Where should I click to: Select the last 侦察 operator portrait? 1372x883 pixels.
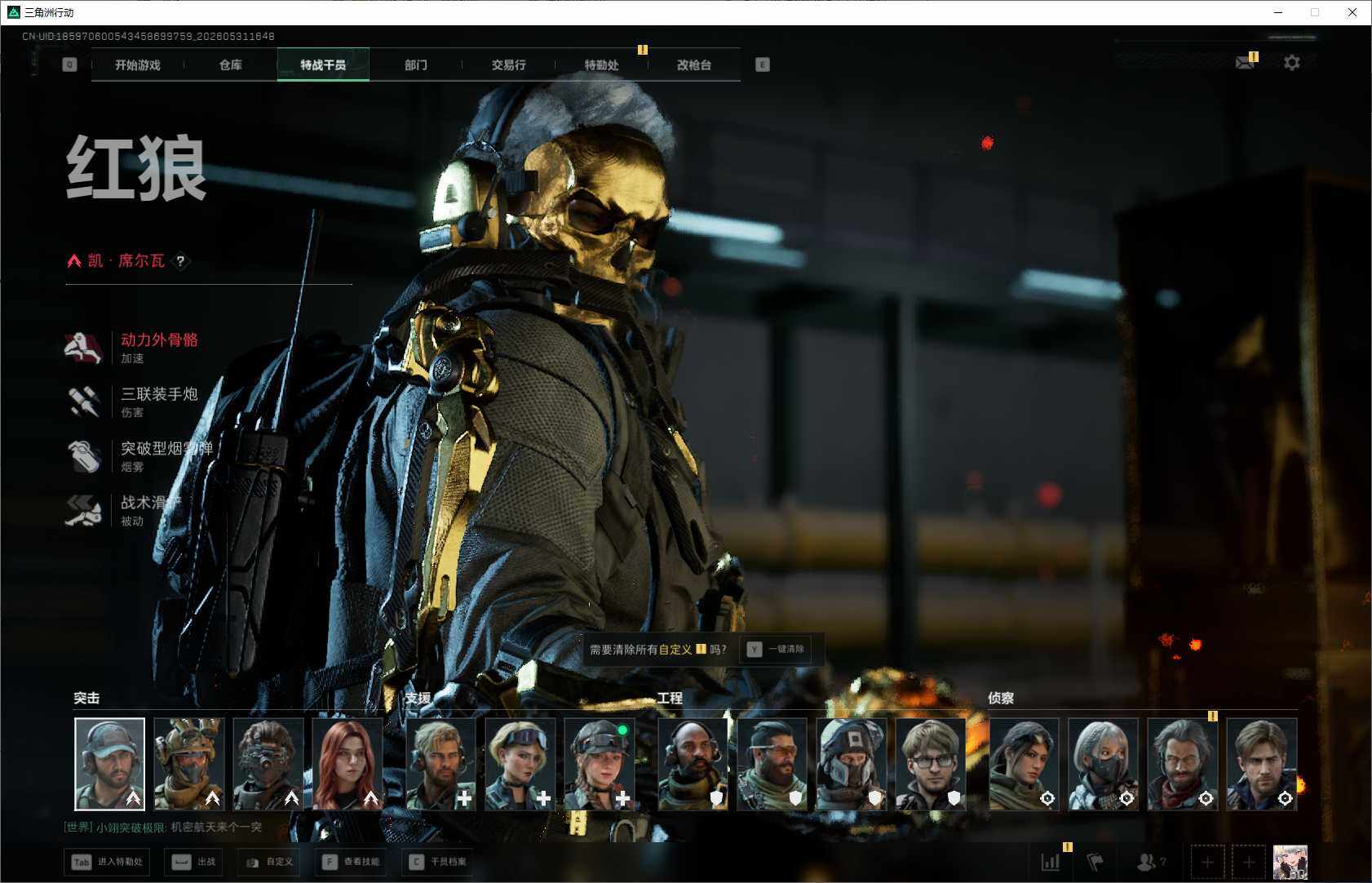pyautogui.click(x=1262, y=764)
